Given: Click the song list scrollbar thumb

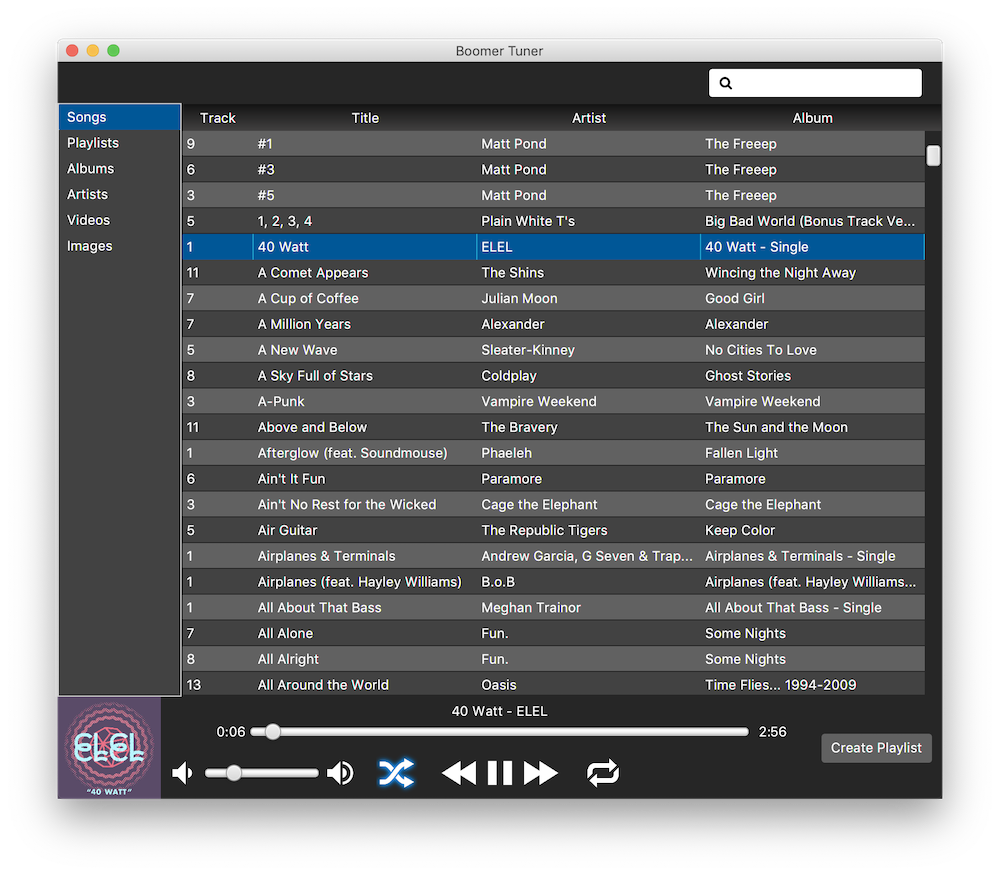Looking at the screenshot, I should (x=933, y=155).
